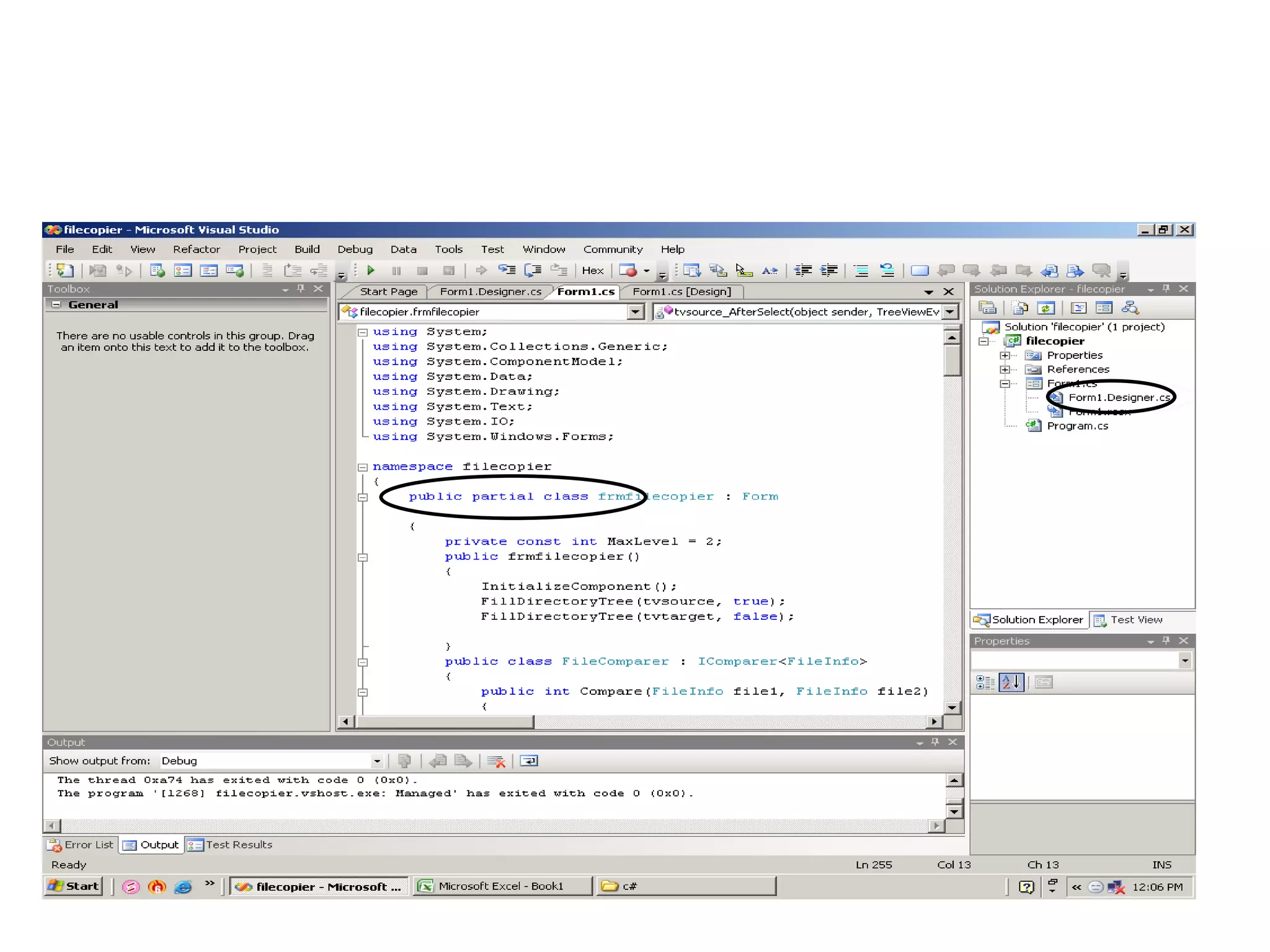Switch to the Form1.Designer.cs tab

click(x=490, y=291)
